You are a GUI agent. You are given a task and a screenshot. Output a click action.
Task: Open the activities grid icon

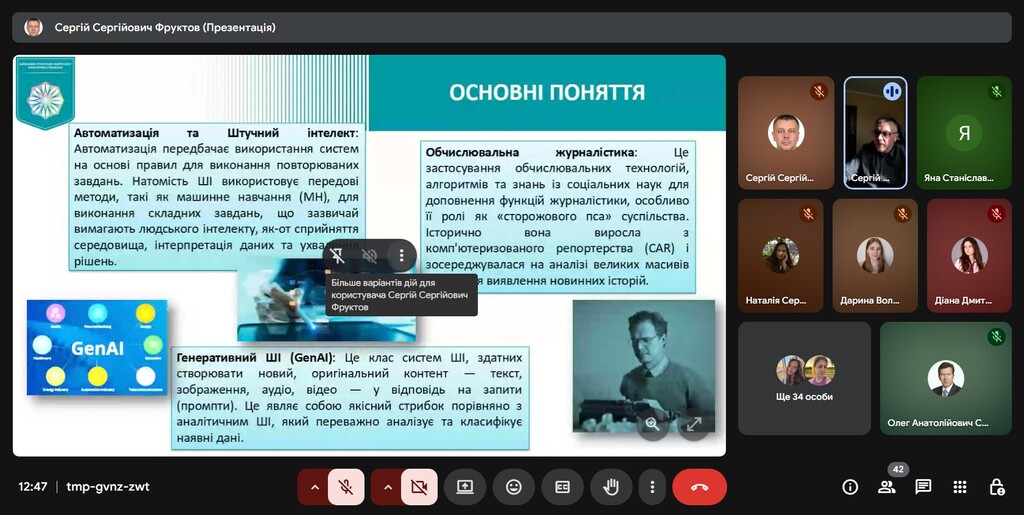[960, 487]
